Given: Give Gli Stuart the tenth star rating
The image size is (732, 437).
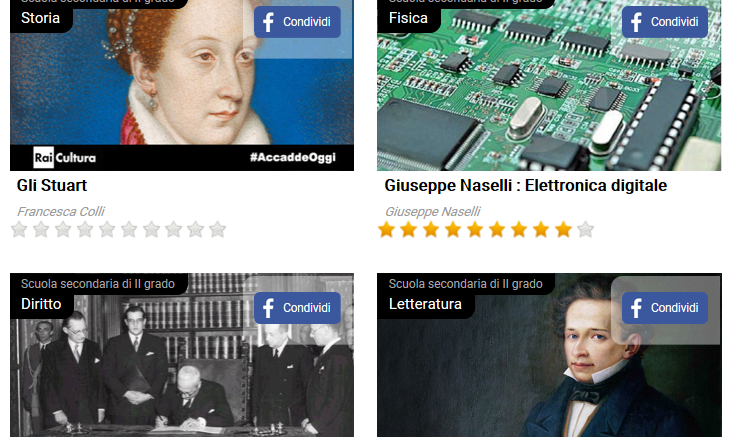Looking at the screenshot, I should [x=218, y=230].
